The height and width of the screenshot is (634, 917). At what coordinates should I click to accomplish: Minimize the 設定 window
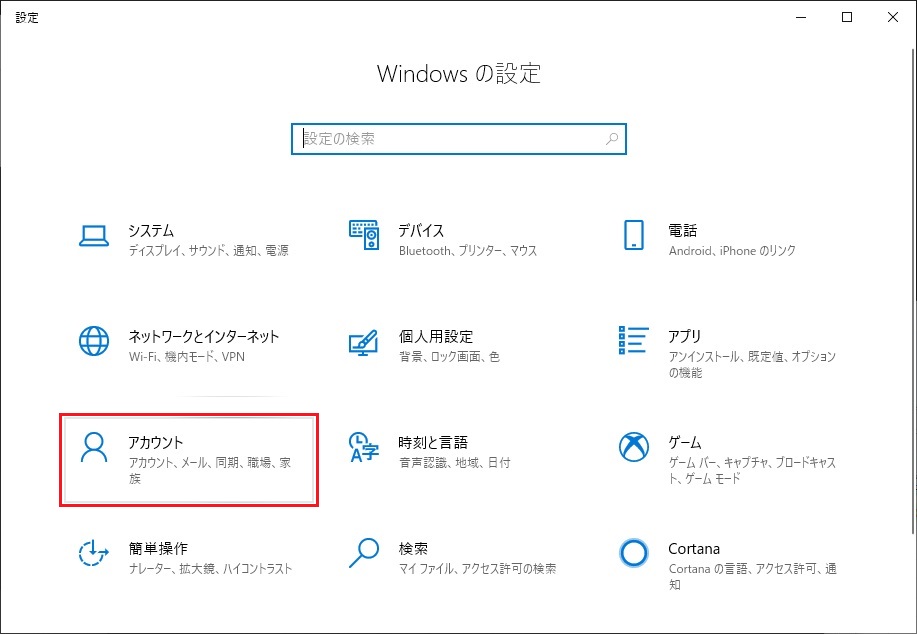(801, 18)
